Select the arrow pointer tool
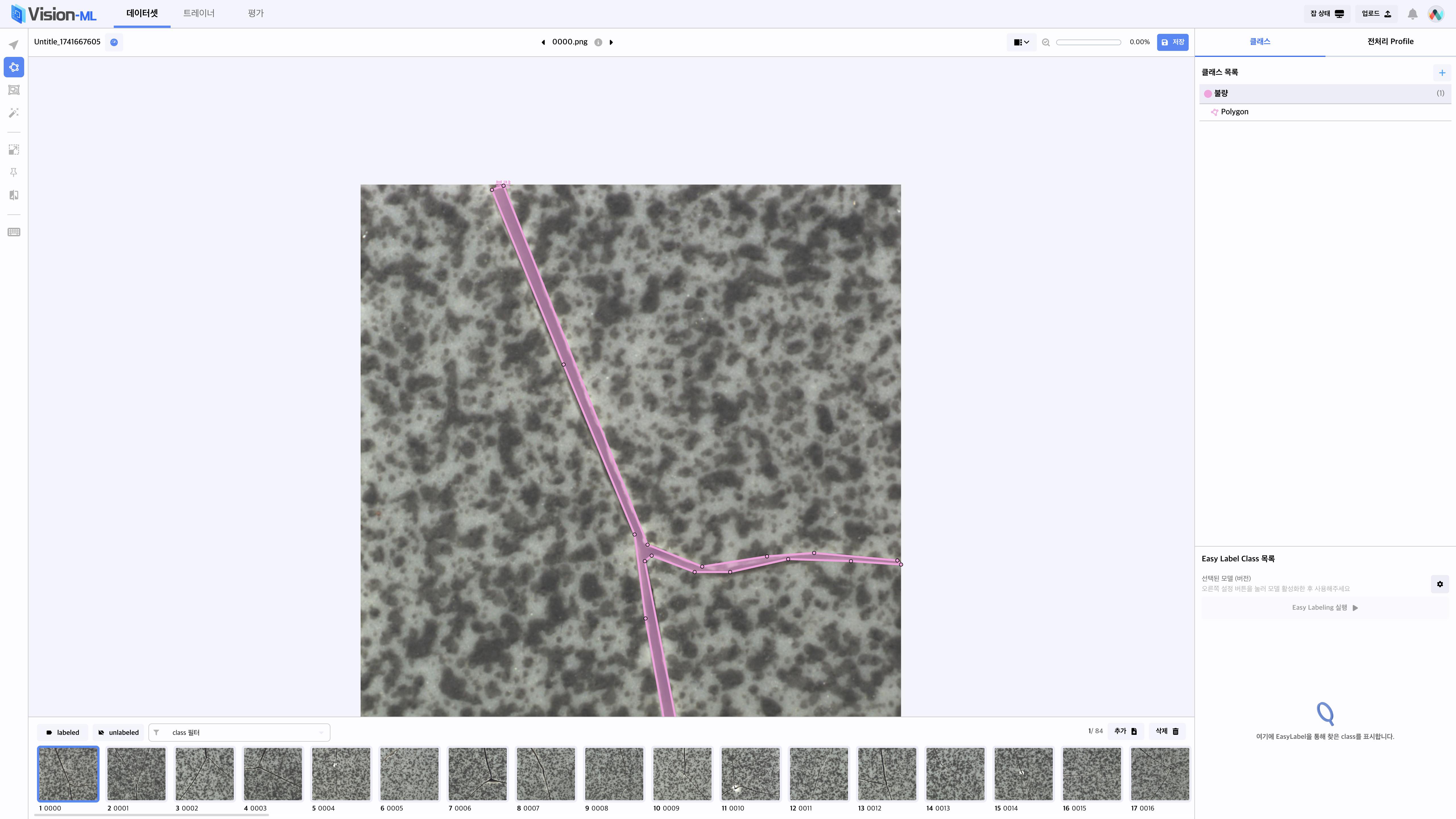 14,45
